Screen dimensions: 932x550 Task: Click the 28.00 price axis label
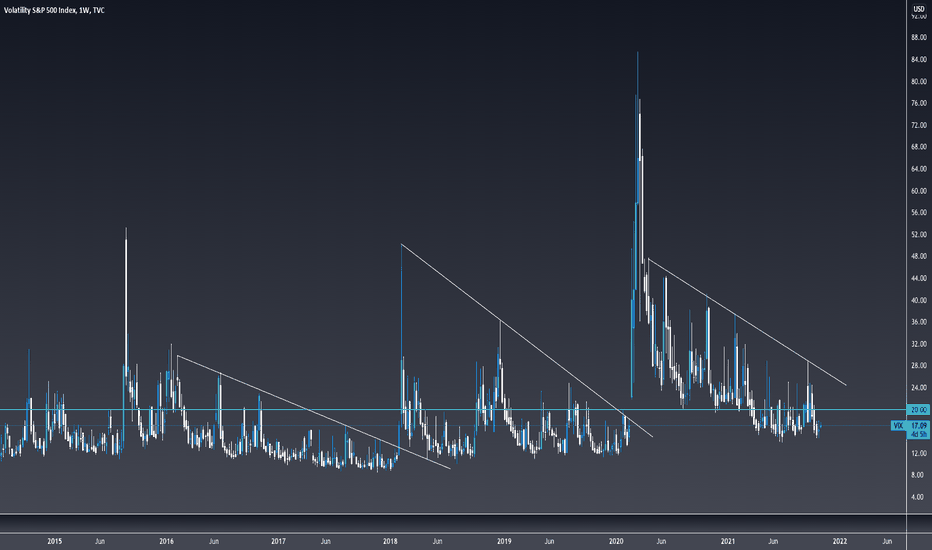point(918,366)
